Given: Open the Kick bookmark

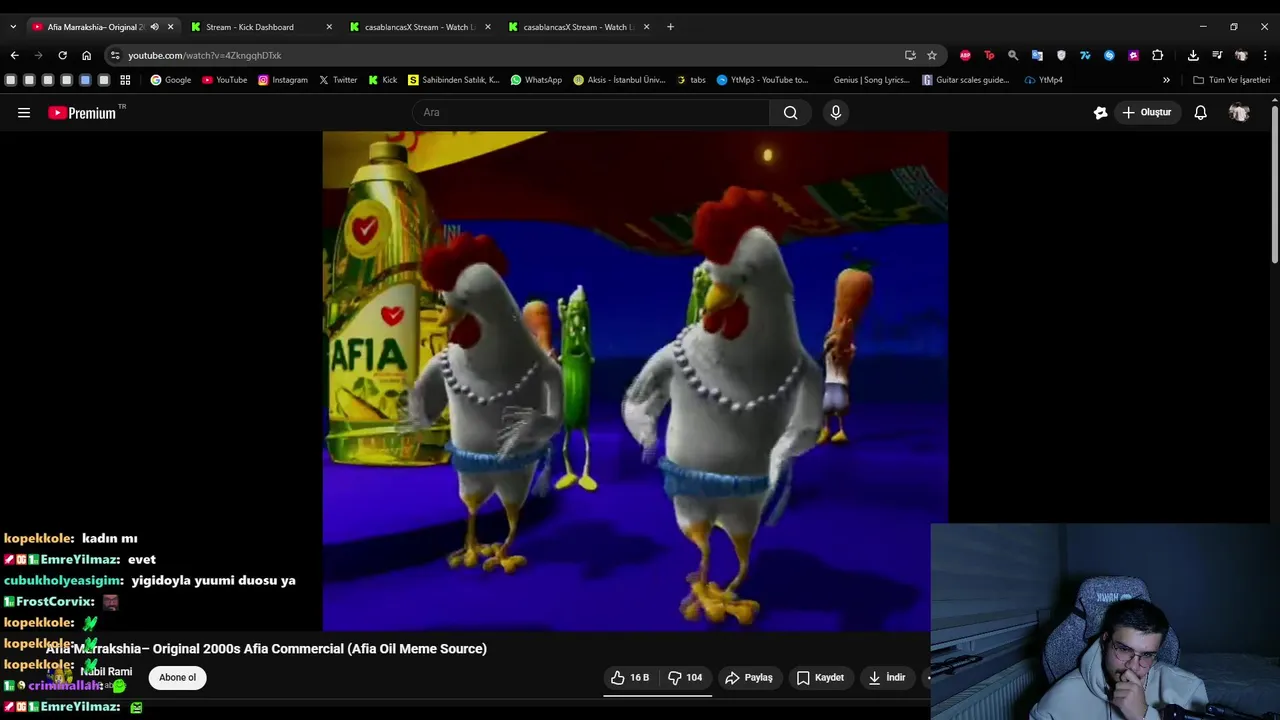Looking at the screenshot, I should point(383,80).
